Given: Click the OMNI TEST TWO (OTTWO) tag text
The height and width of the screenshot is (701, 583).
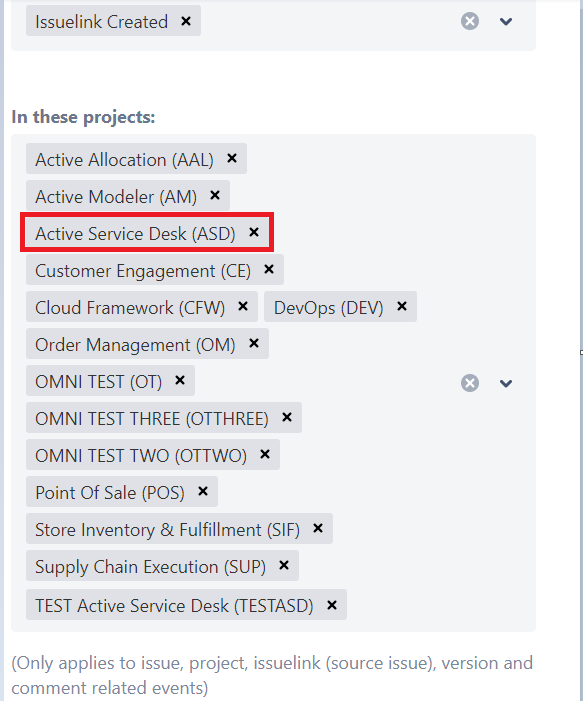Looking at the screenshot, I should (141, 456).
